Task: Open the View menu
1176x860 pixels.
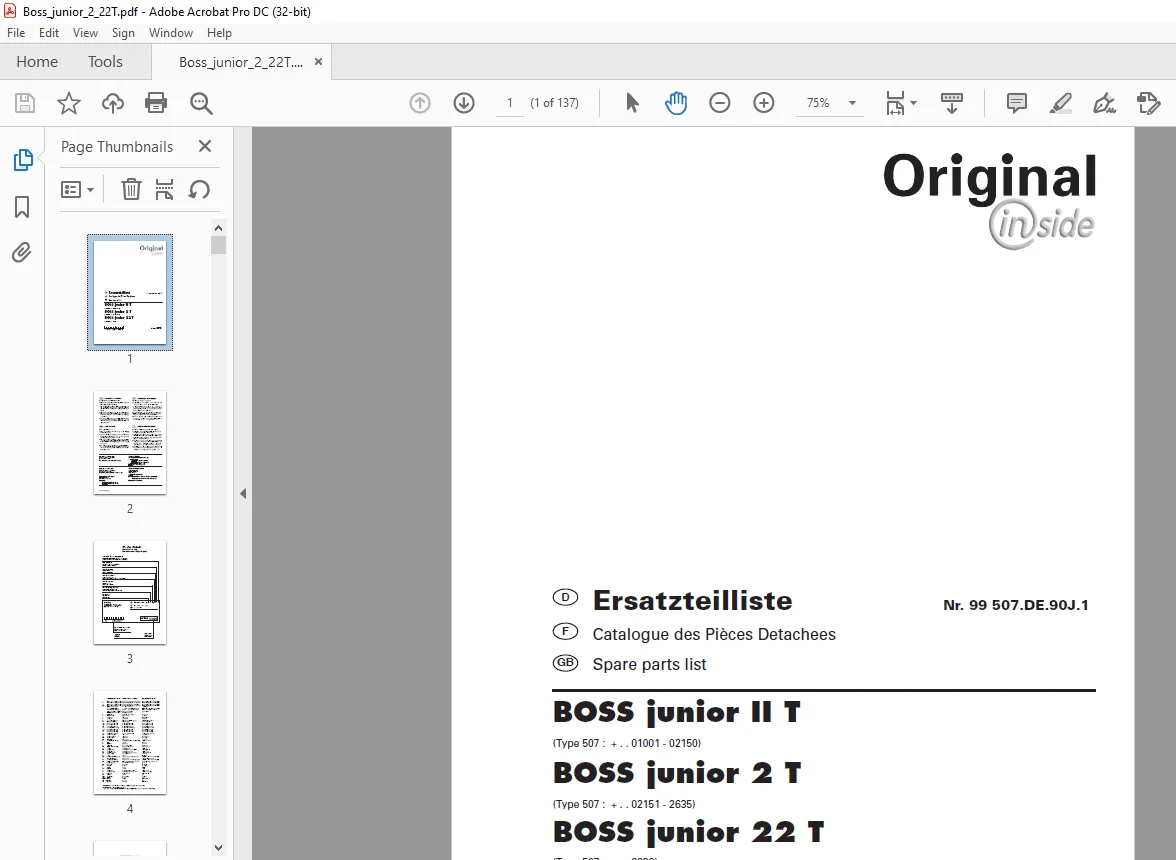Action: [85, 33]
